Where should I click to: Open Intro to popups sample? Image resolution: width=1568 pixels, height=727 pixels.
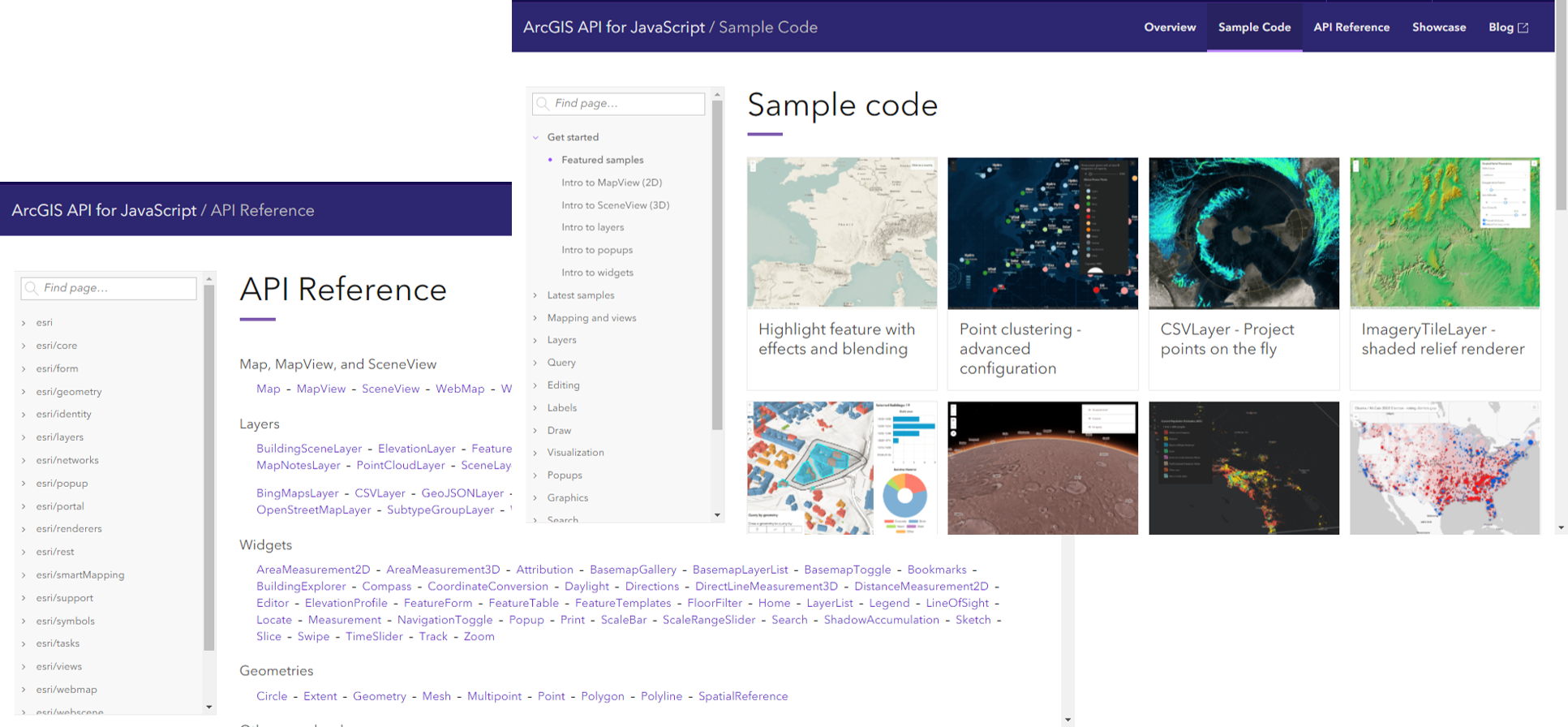(x=597, y=250)
